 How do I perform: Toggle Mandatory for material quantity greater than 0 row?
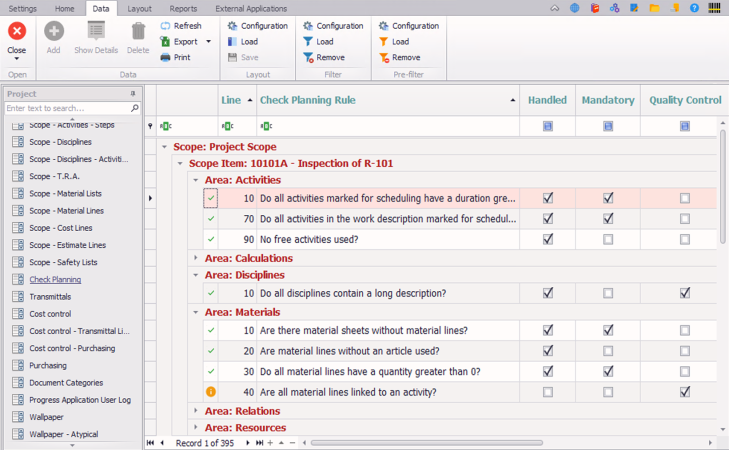608,371
